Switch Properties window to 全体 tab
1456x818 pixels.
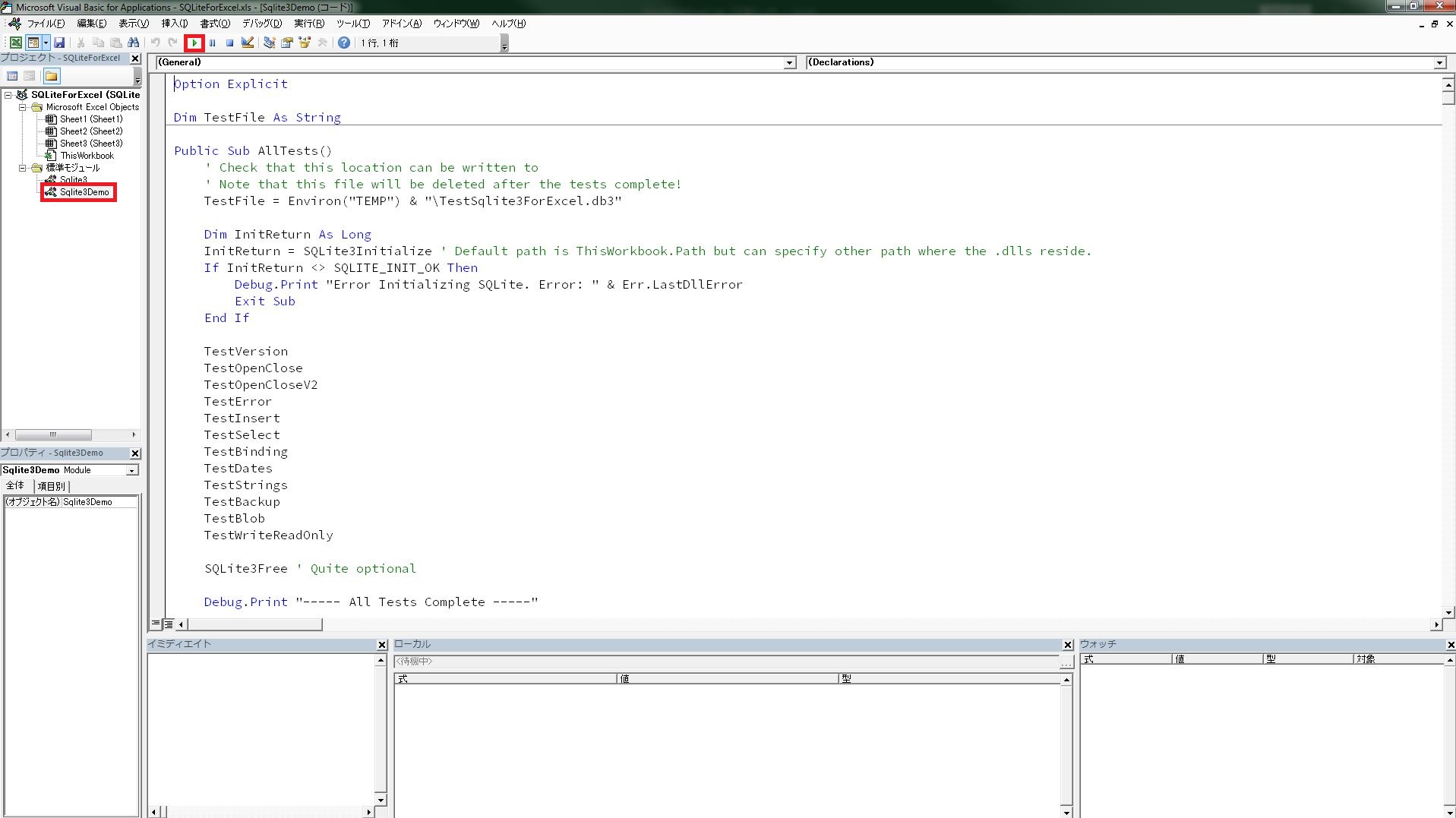pos(16,486)
